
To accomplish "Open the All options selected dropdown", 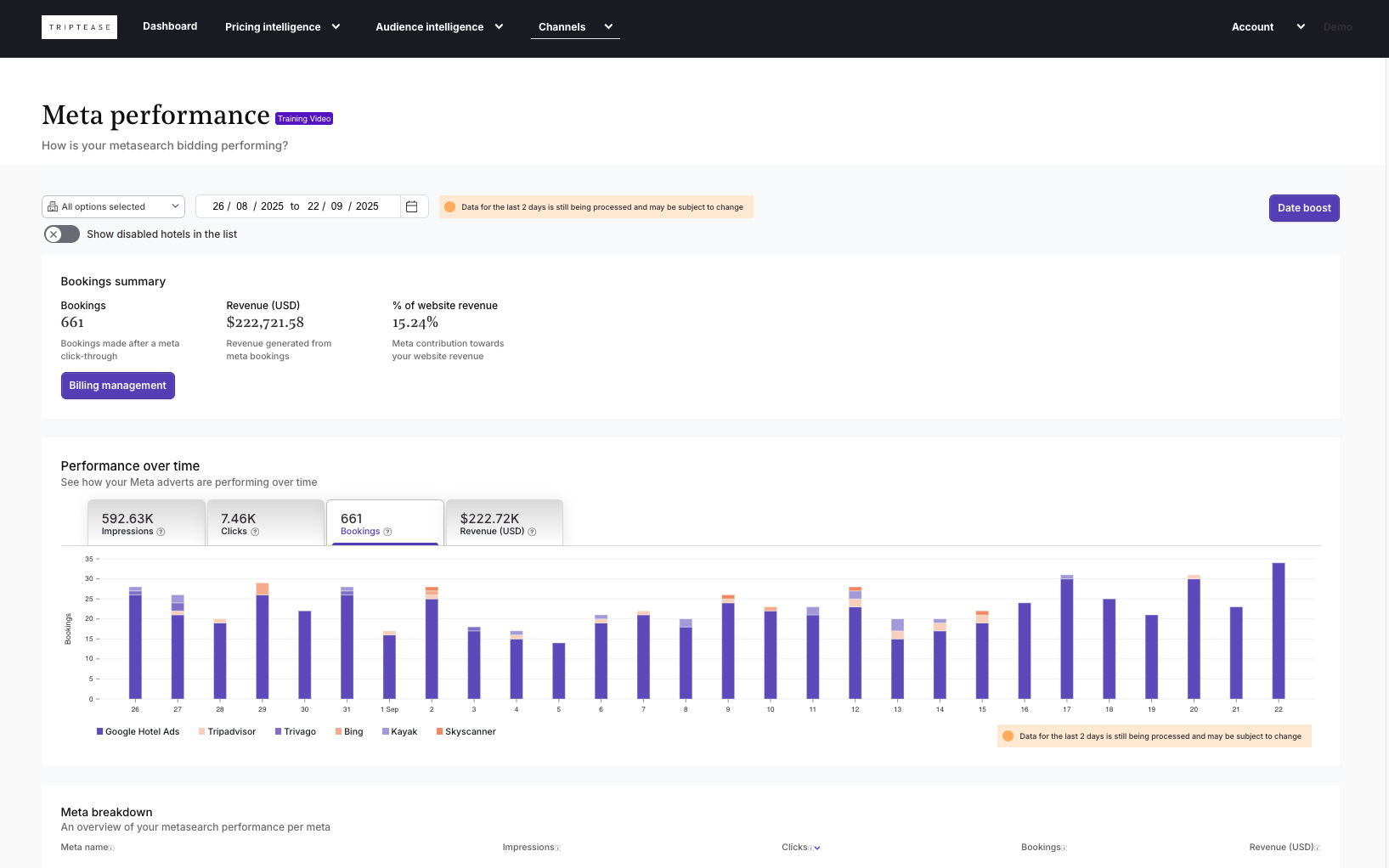I will (x=113, y=206).
